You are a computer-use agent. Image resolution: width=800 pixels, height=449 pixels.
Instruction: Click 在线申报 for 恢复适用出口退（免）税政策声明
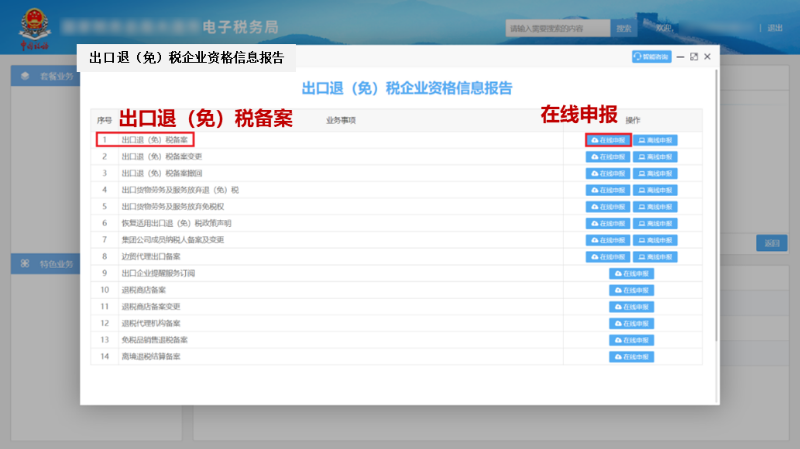pyautogui.click(x=608, y=223)
